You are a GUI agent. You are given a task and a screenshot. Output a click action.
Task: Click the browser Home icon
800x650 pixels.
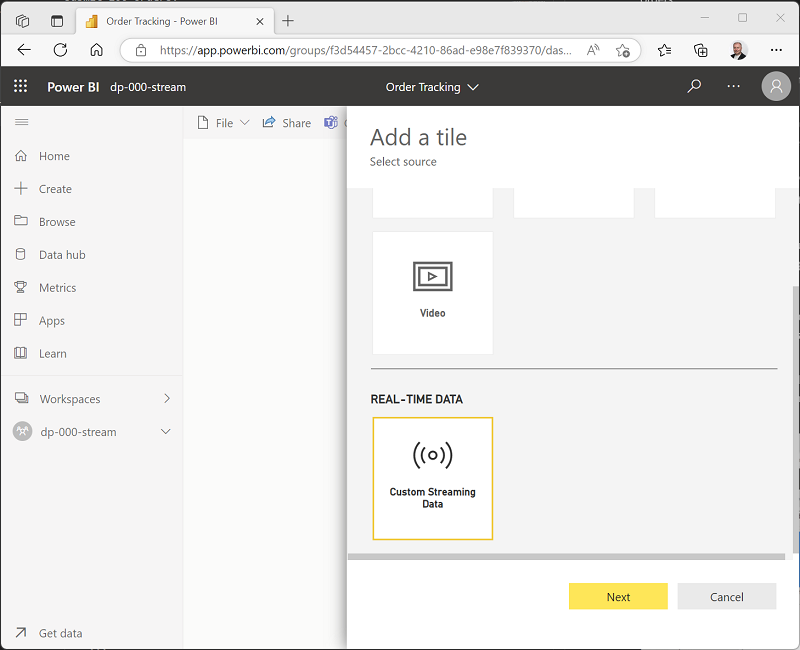pyautogui.click(x=96, y=50)
